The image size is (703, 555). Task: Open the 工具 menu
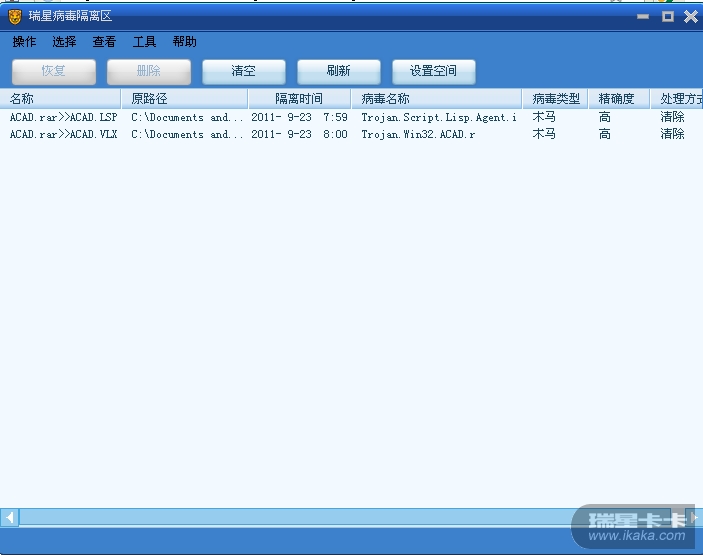click(144, 42)
